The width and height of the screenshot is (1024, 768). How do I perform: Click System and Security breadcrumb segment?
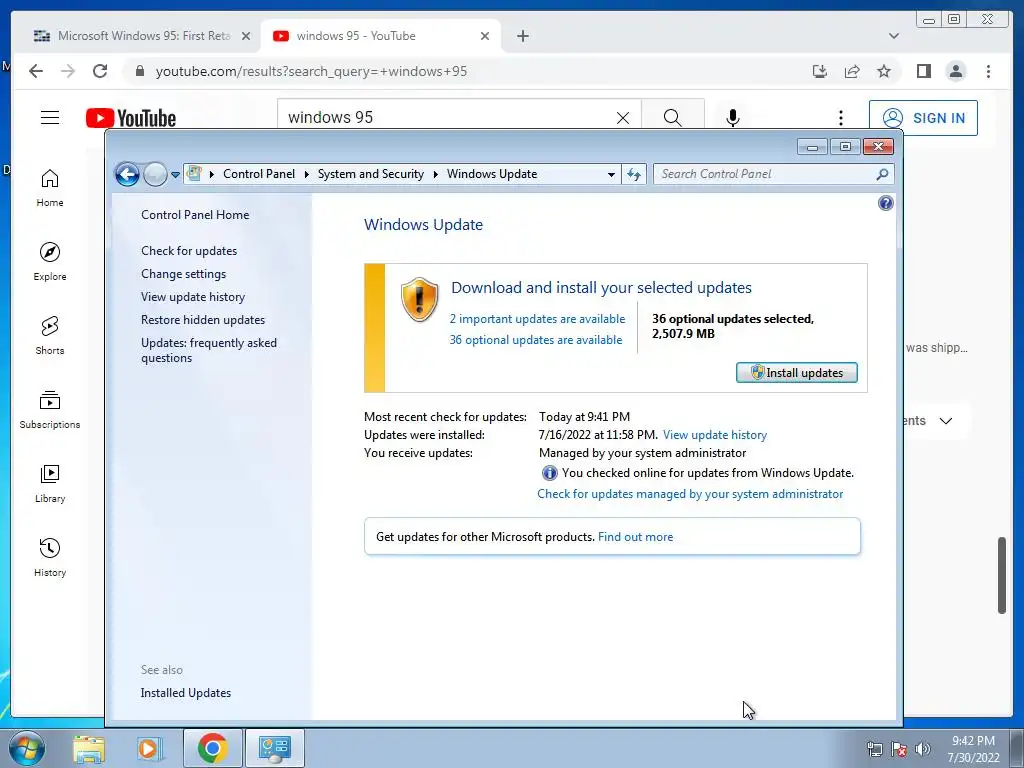coord(370,174)
